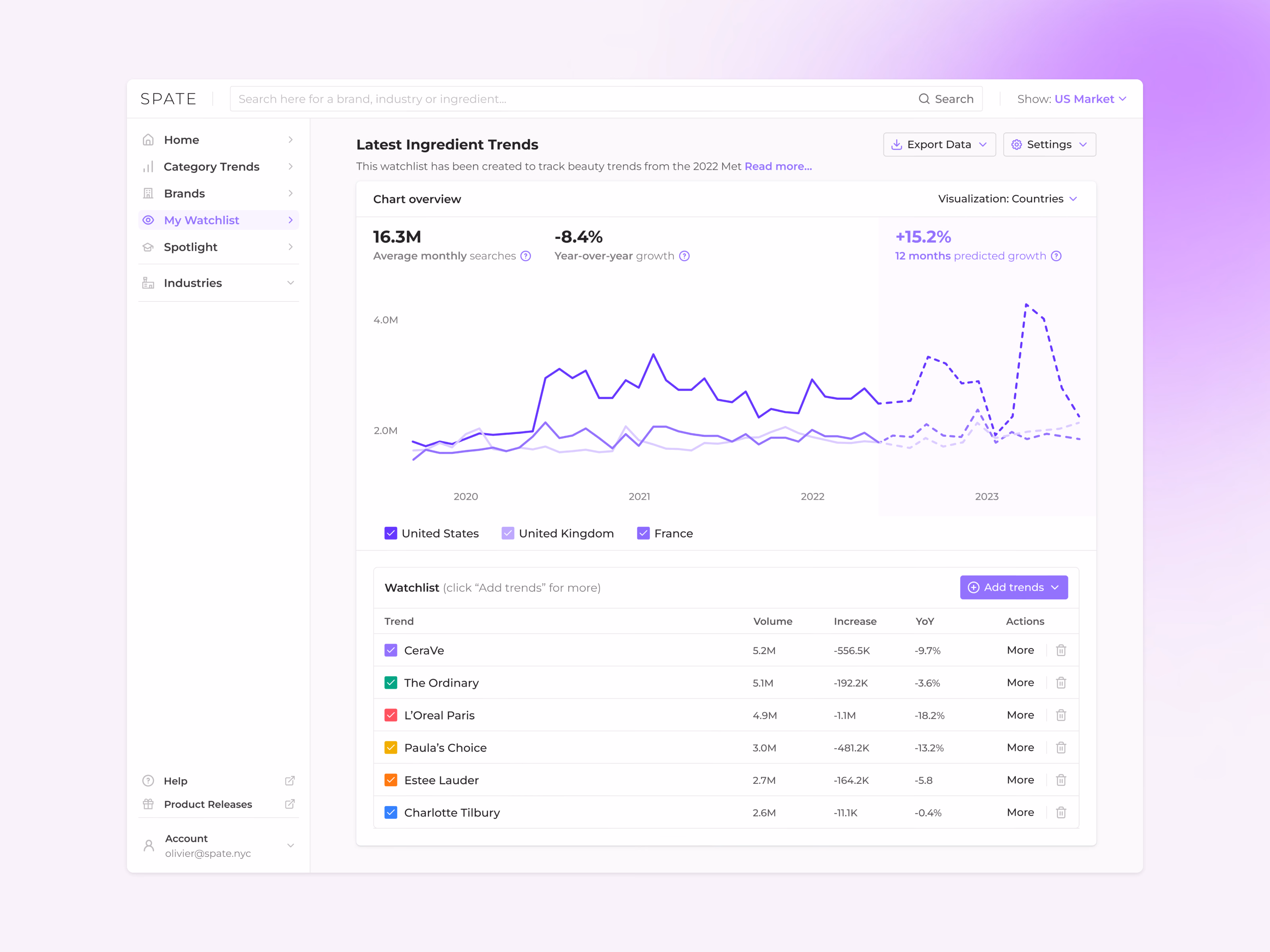Delete L'Oreal Paris row with trash icon
The height and width of the screenshot is (952, 1270).
pos(1061,715)
